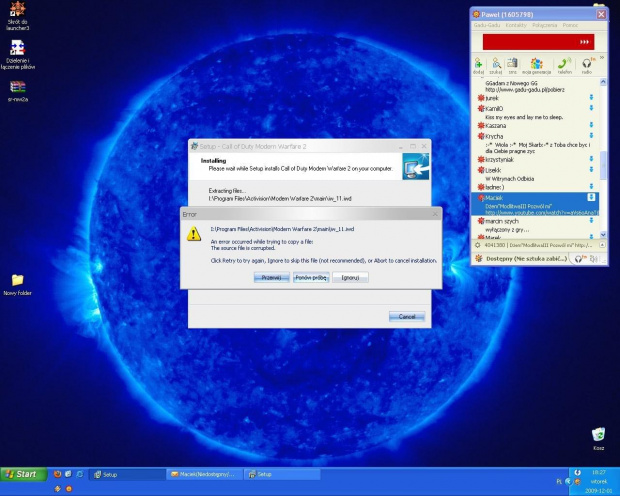Click the warning icon in Error dialog
The width and height of the screenshot is (620, 496).
coord(193,234)
